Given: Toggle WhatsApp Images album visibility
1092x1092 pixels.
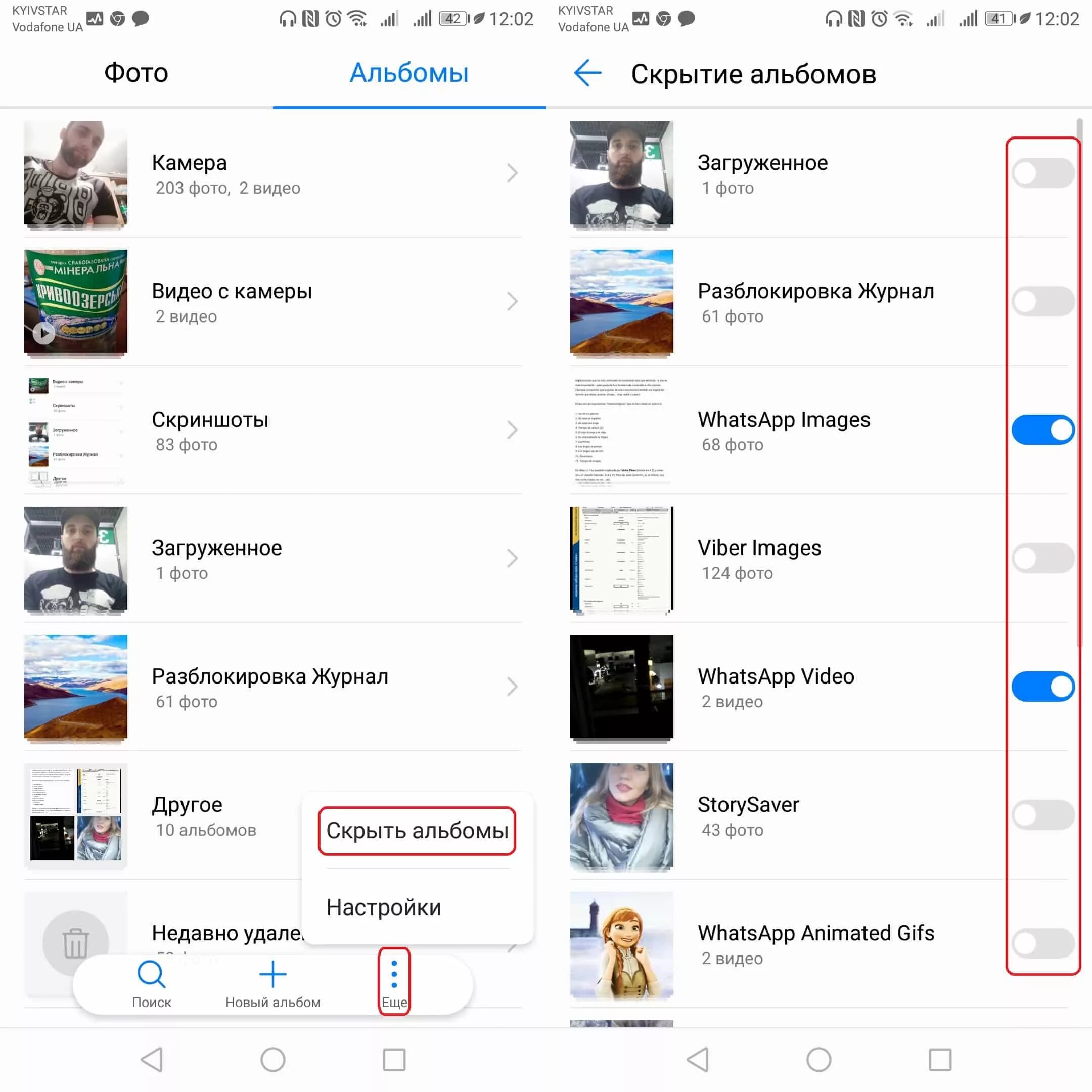Looking at the screenshot, I should [x=1041, y=429].
